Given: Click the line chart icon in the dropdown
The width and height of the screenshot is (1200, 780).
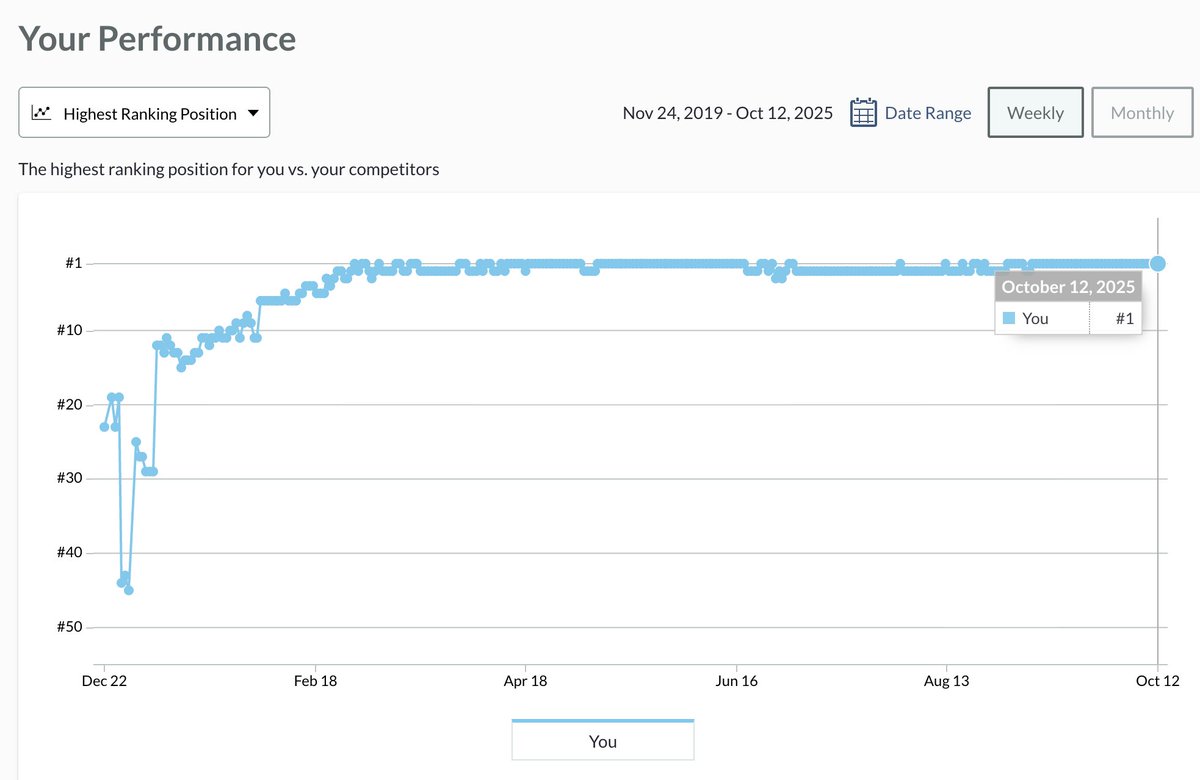Looking at the screenshot, I should pyautogui.click(x=41, y=113).
